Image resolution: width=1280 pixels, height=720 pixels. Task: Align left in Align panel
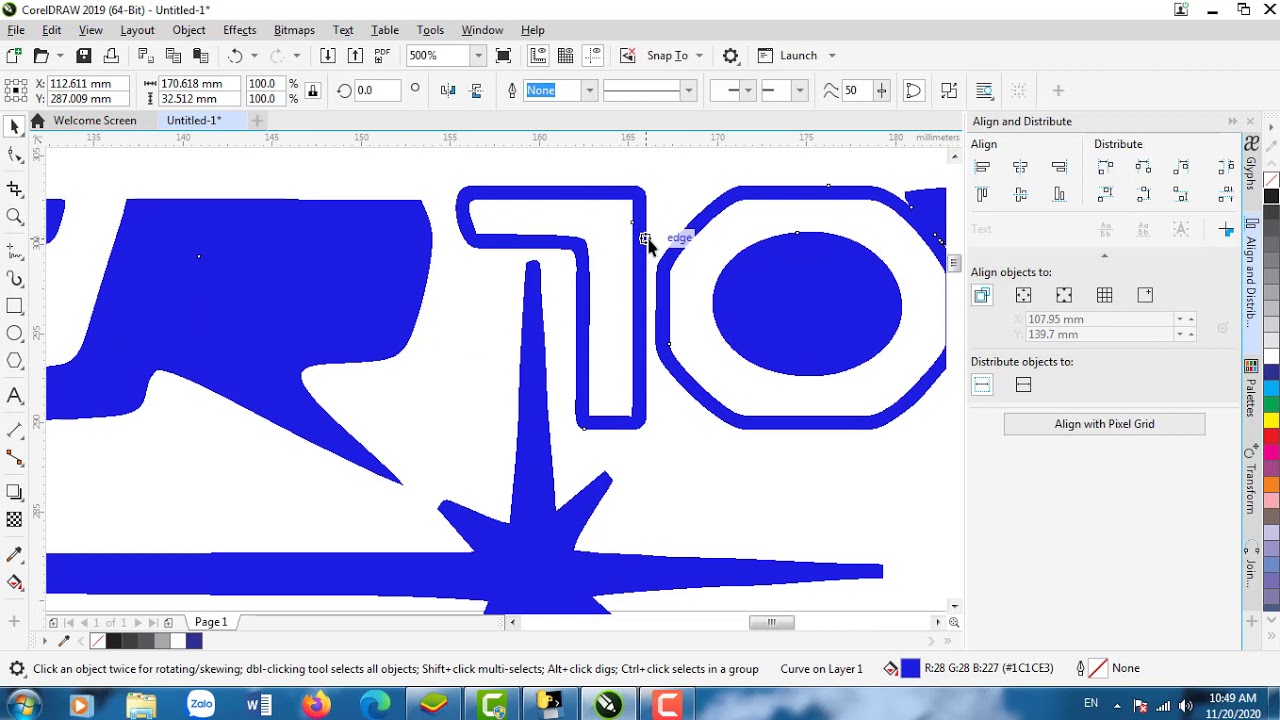[982, 167]
